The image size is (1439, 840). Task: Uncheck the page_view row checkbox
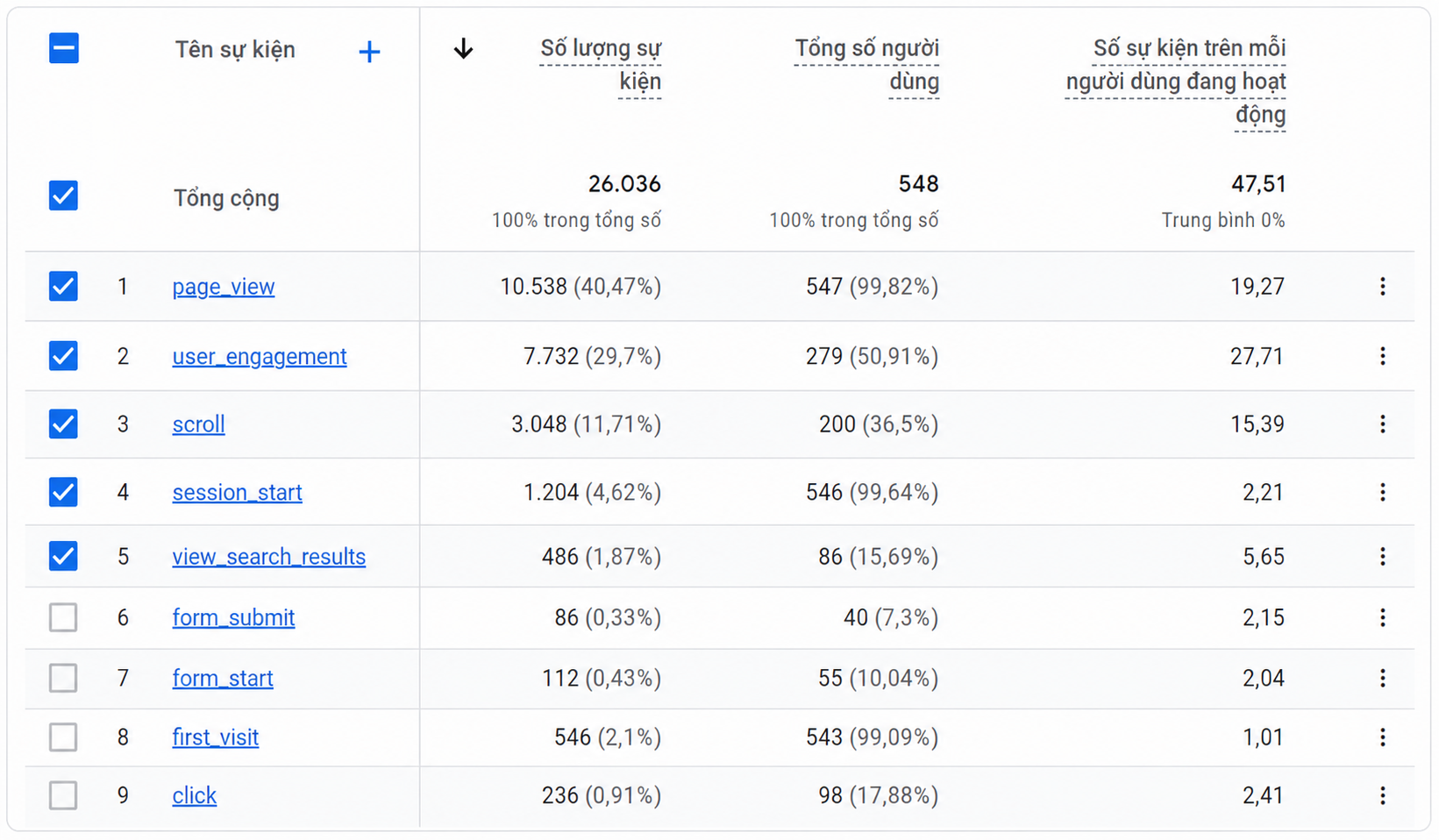click(x=63, y=287)
